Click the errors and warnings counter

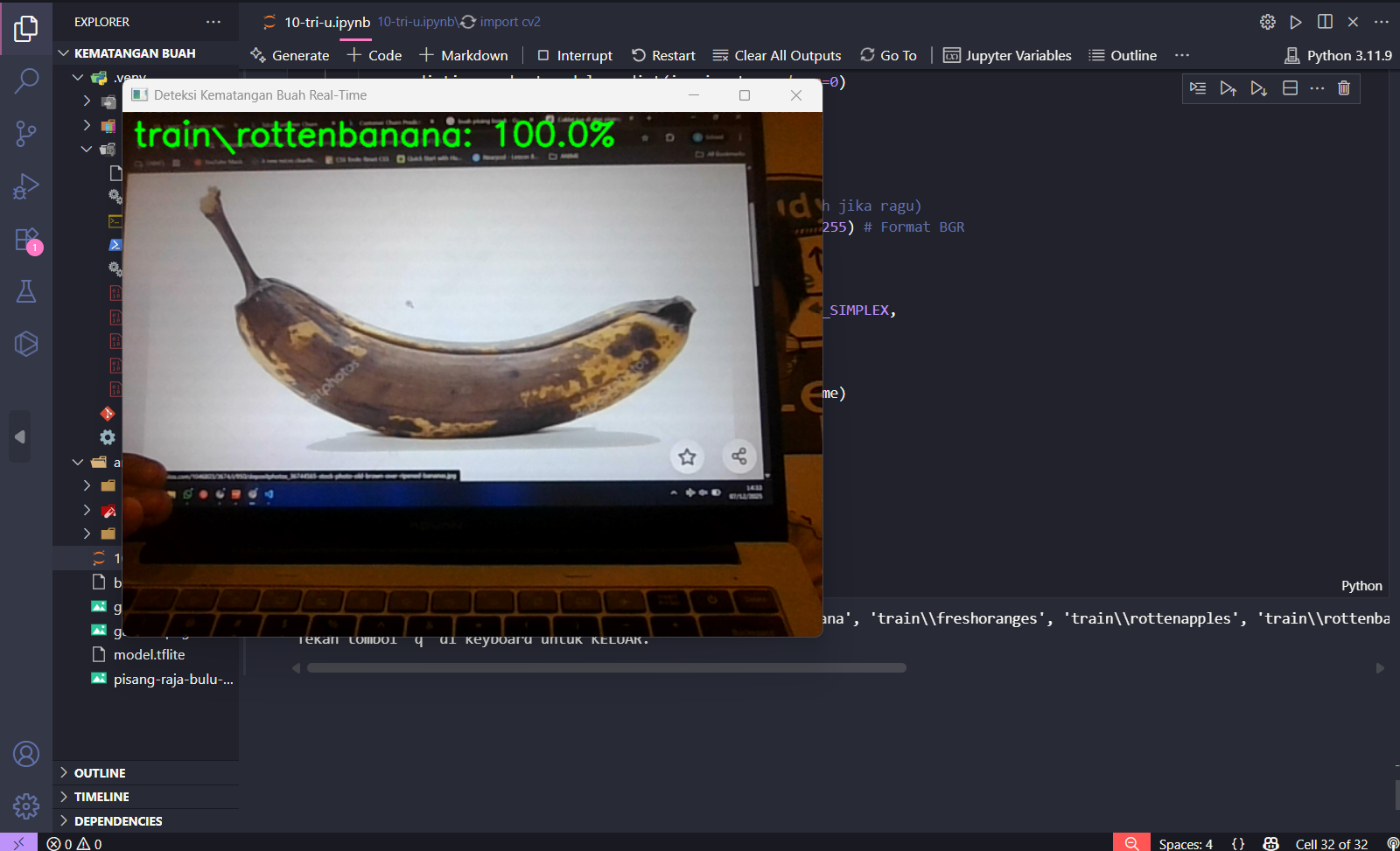(74, 843)
